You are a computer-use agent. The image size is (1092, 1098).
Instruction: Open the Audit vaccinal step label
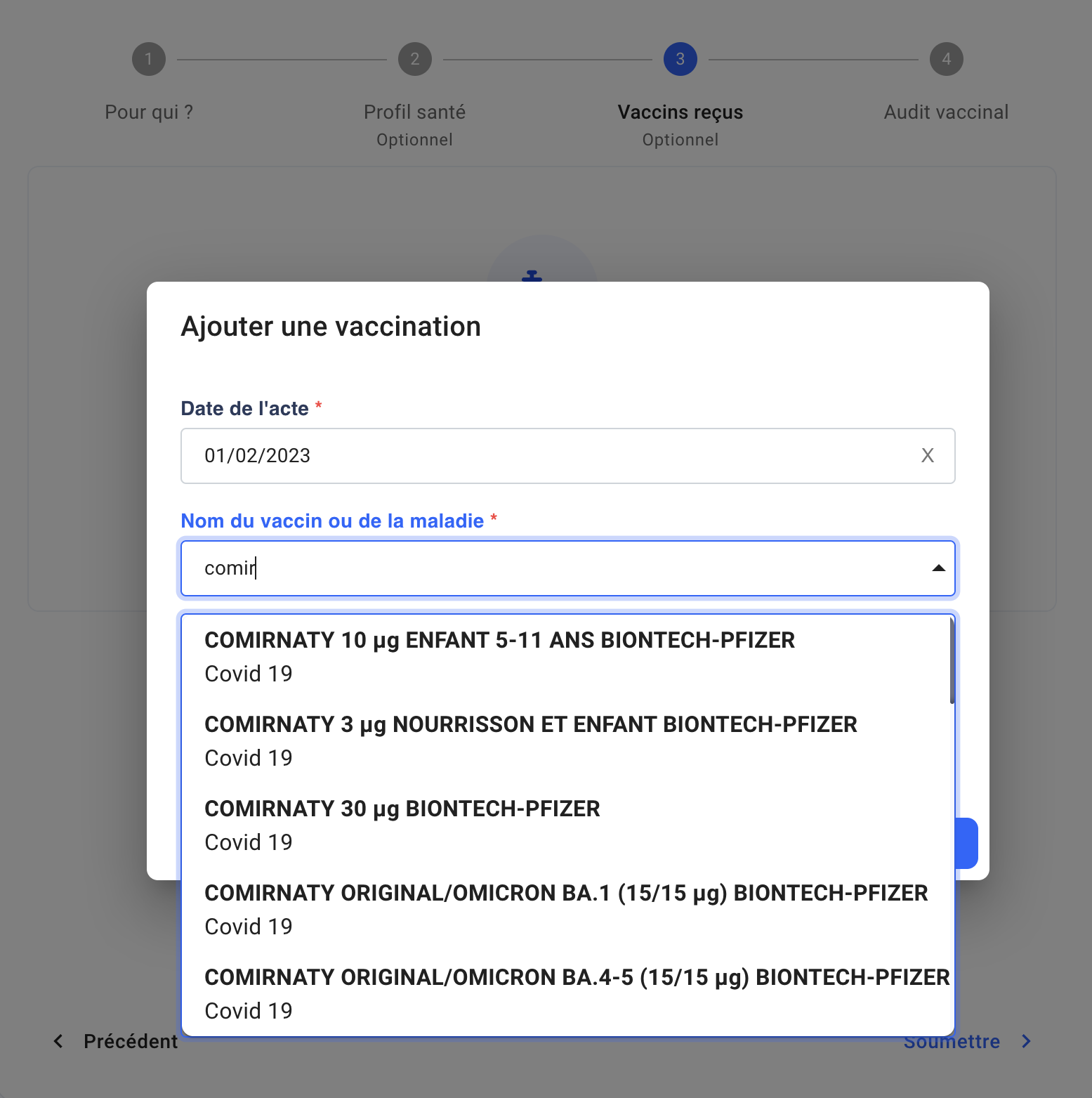coord(947,112)
